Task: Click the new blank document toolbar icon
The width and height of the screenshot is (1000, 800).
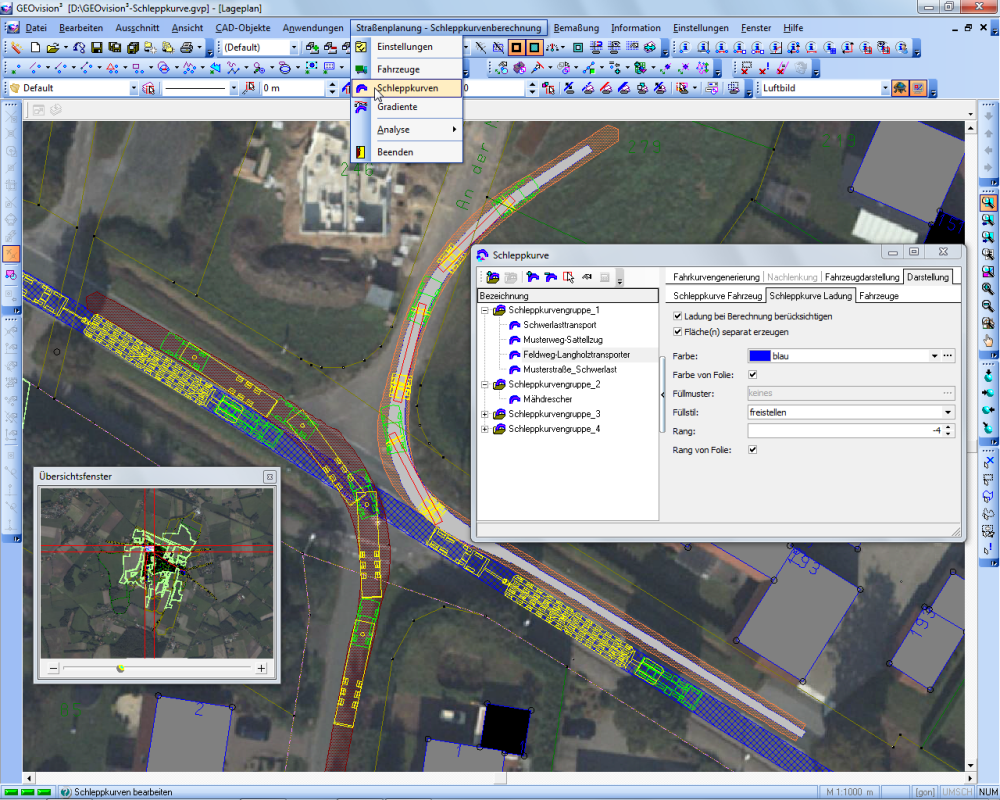Action: point(34,47)
